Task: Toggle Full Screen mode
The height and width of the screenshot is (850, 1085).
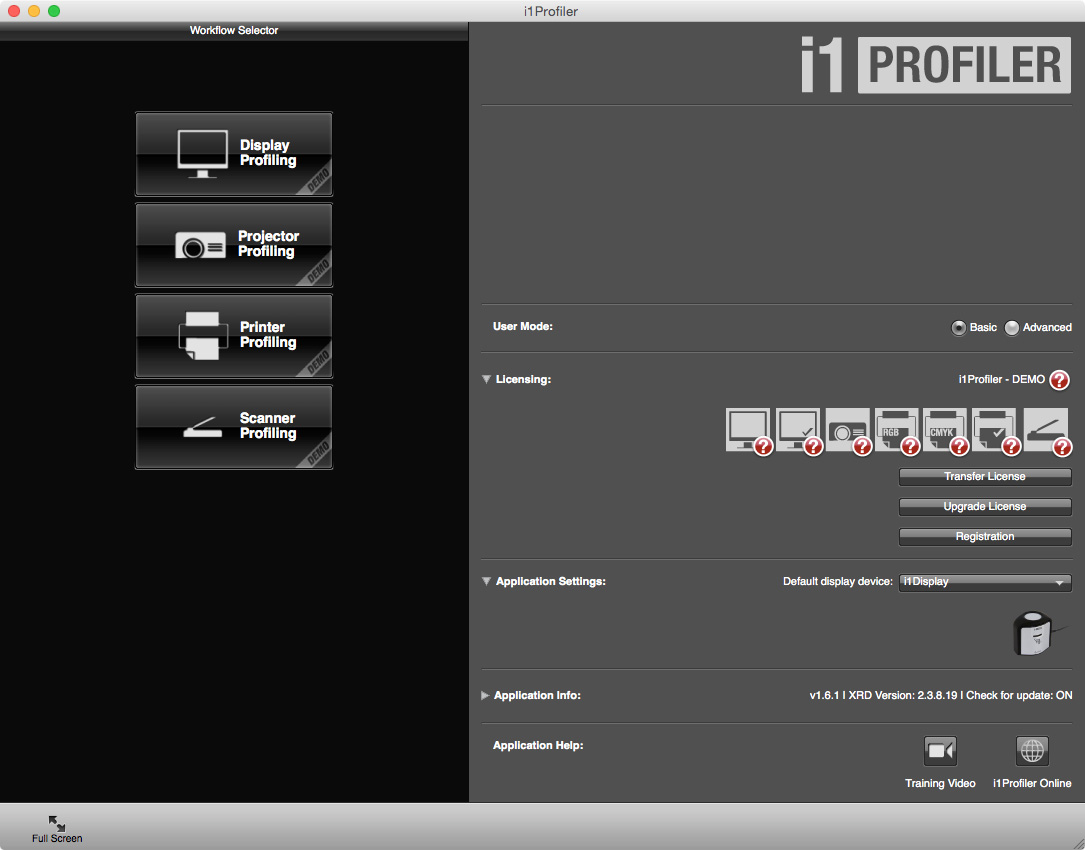Action: point(57,829)
